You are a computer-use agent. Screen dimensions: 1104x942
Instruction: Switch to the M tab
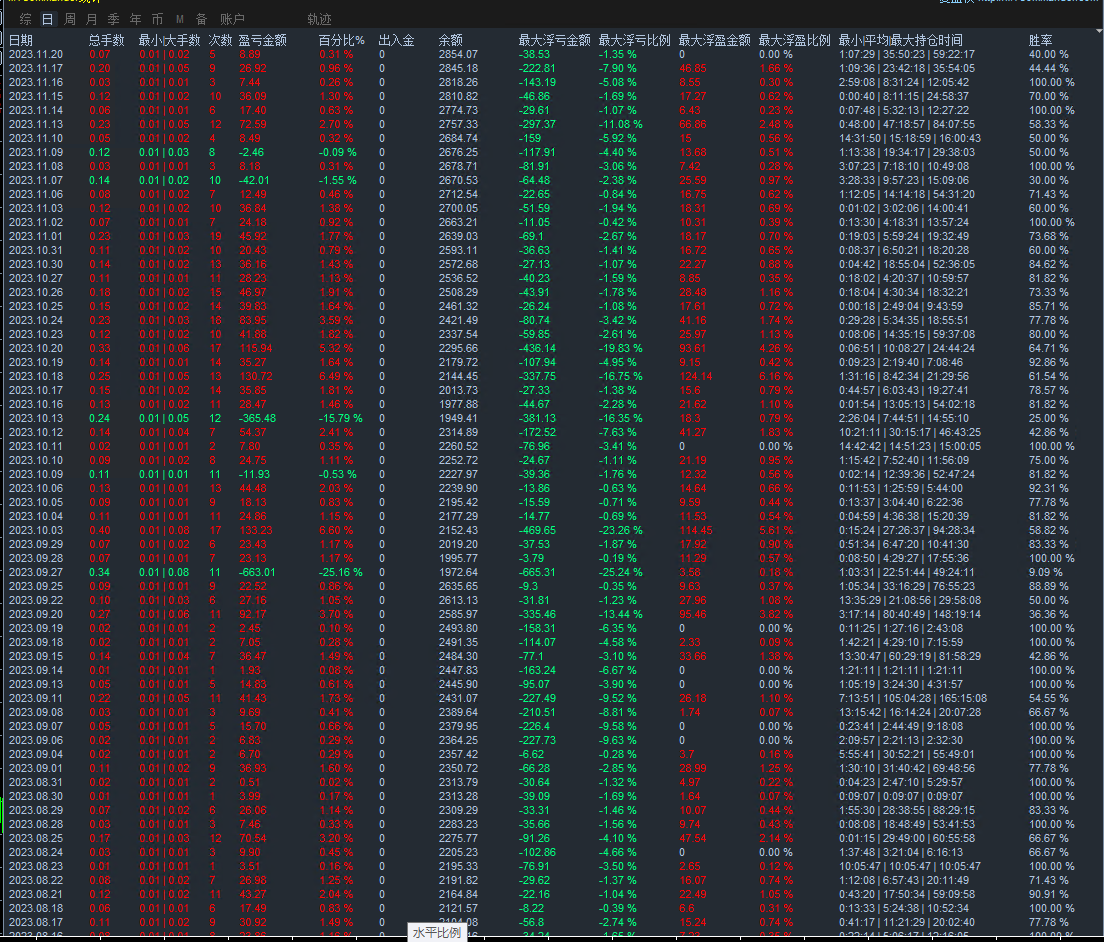[x=180, y=19]
